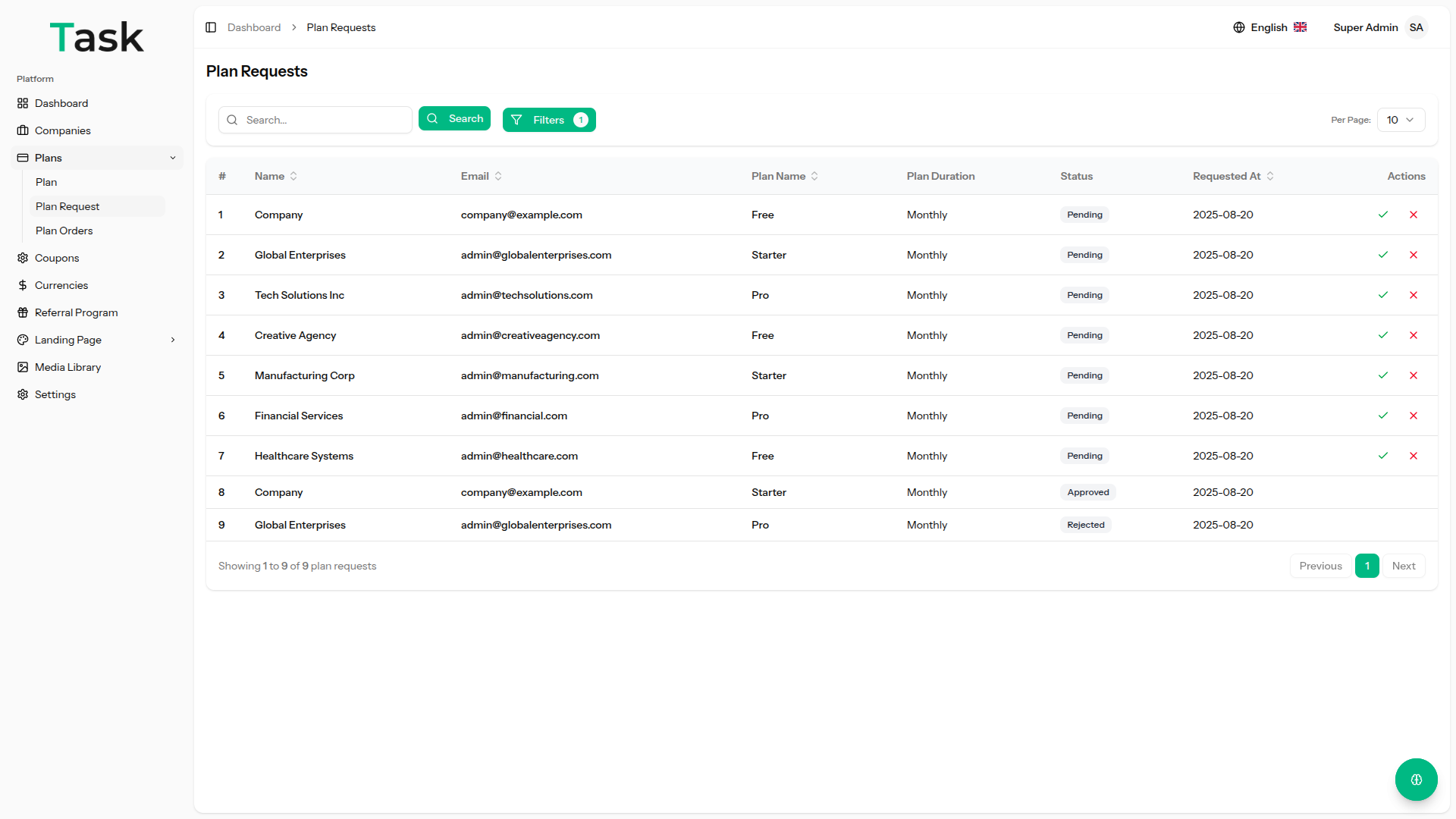Screen dimensions: 1456x819
Task: Go to Coupons in sidebar
Action: point(57,258)
